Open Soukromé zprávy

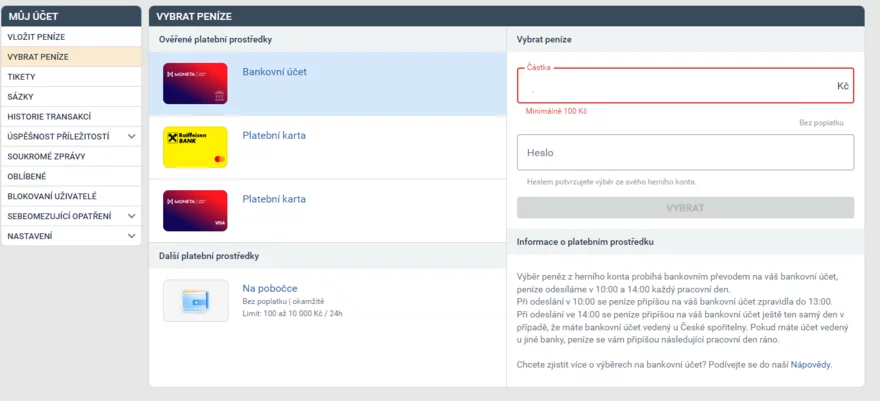pyautogui.click(x=71, y=156)
